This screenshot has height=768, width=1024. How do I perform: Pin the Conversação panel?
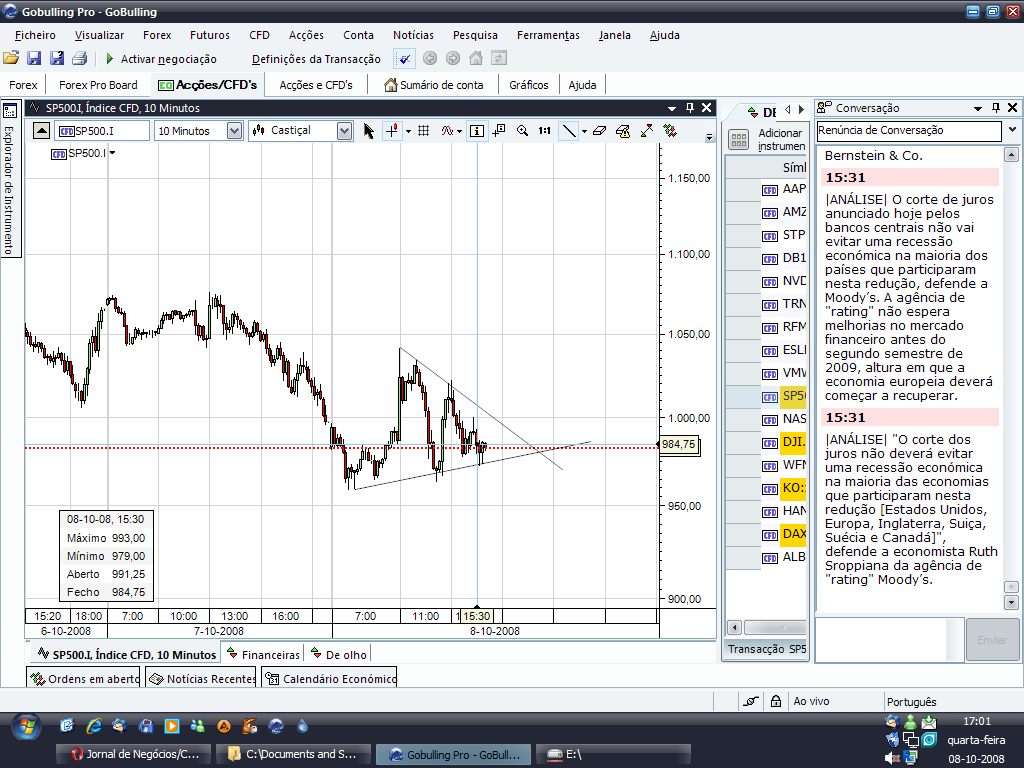[995, 108]
